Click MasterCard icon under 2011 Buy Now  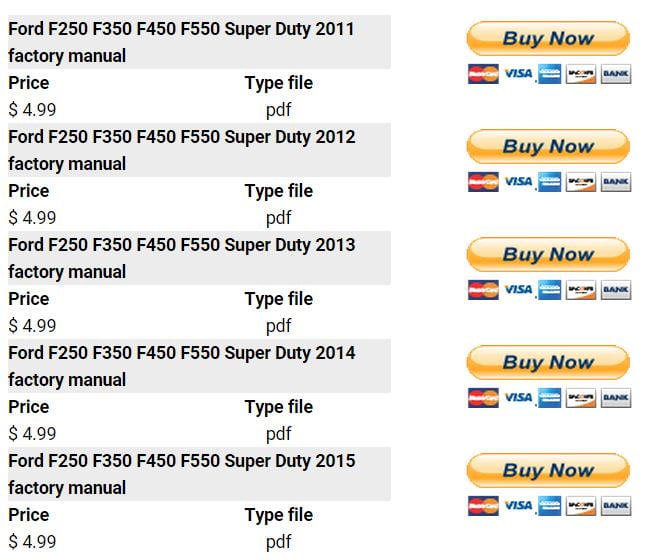pyautogui.click(x=483, y=74)
